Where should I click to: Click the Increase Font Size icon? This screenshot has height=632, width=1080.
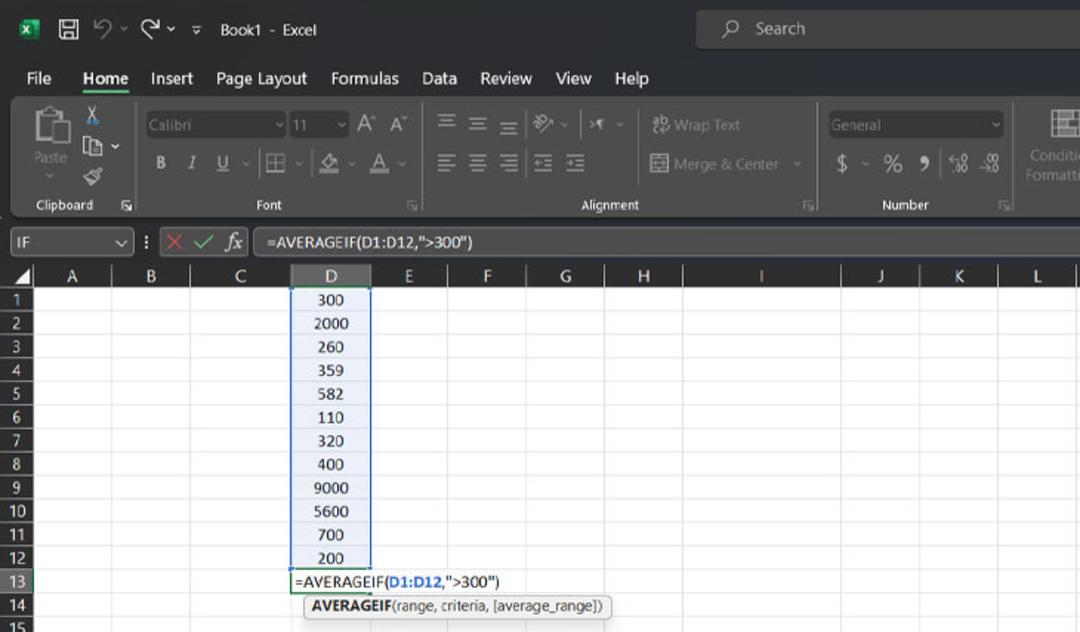366,124
